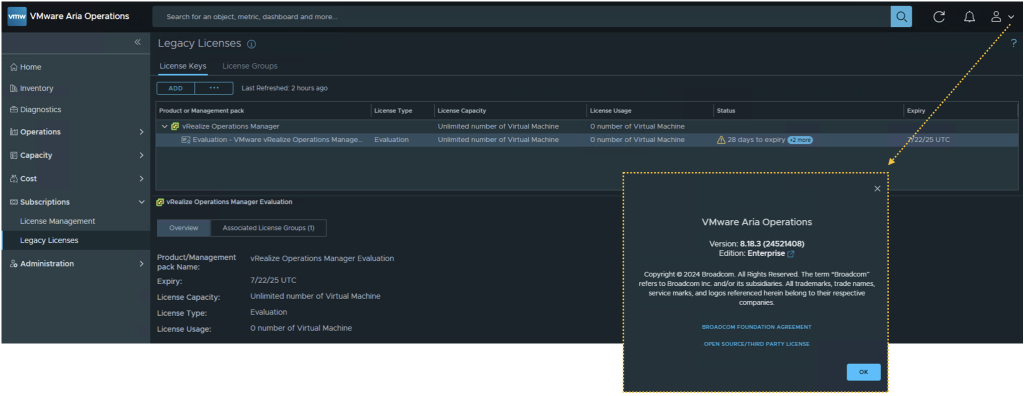
Task: Click the 28 days to expiry text
Action: click(756, 140)
